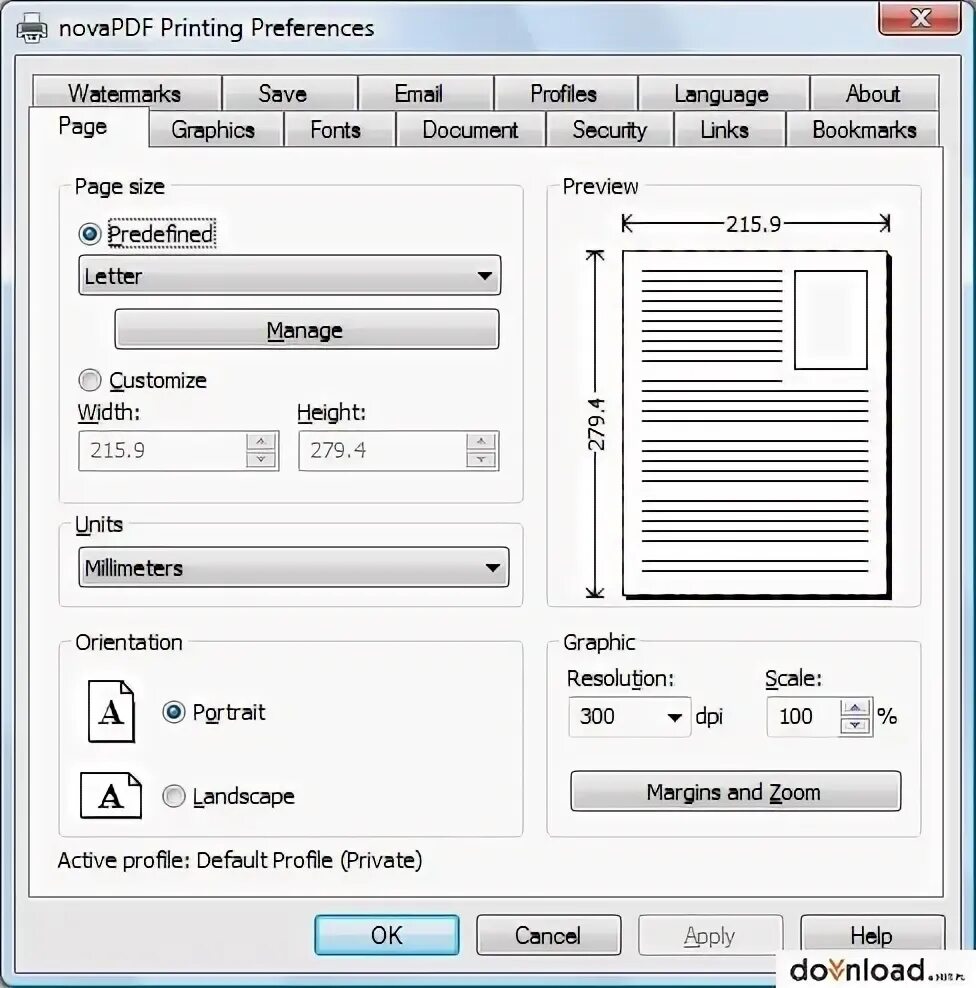Open the Bookmarks tab

[x=863, y=129]
